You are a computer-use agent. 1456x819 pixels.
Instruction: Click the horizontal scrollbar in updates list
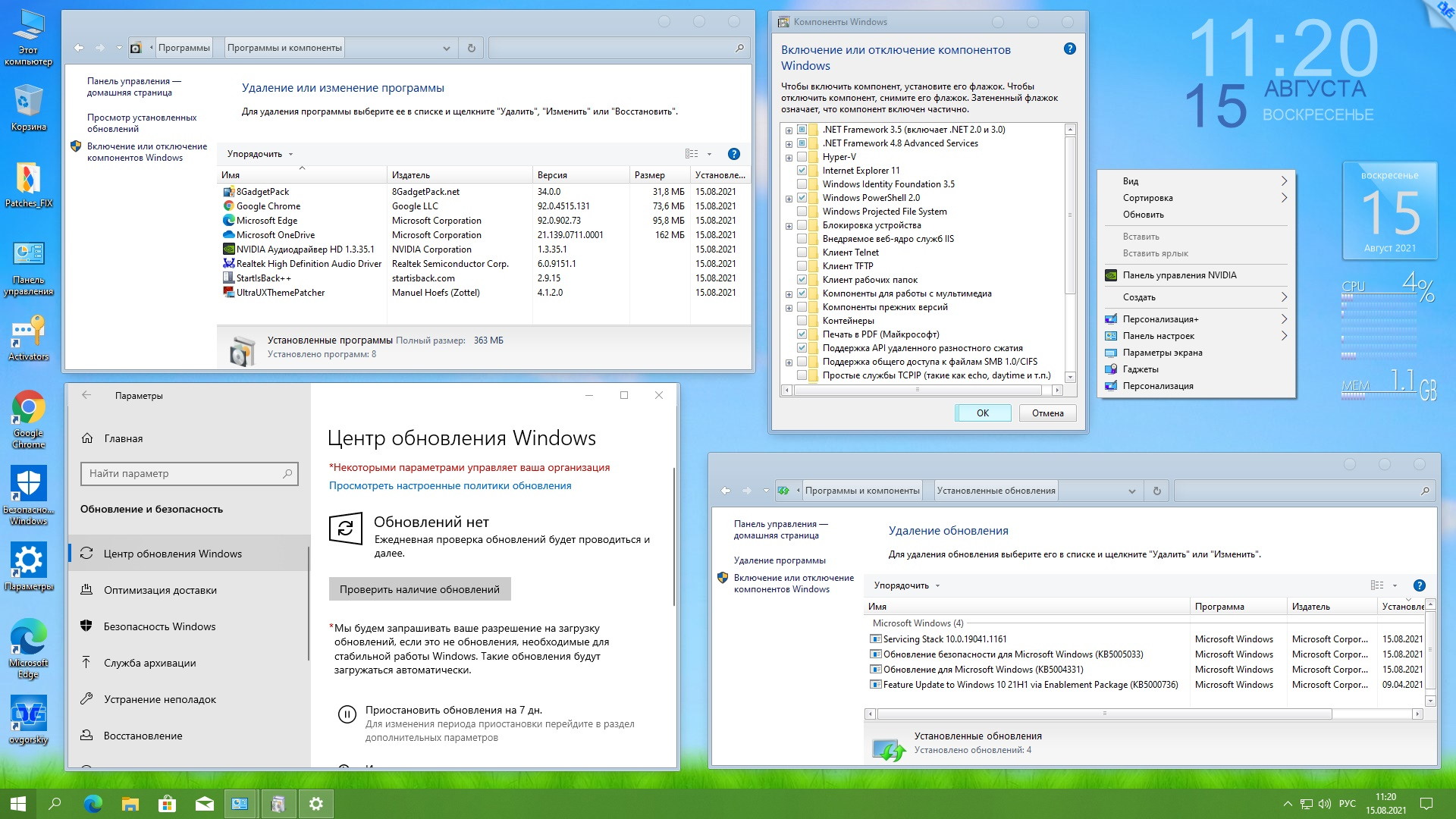(1103, 714)
